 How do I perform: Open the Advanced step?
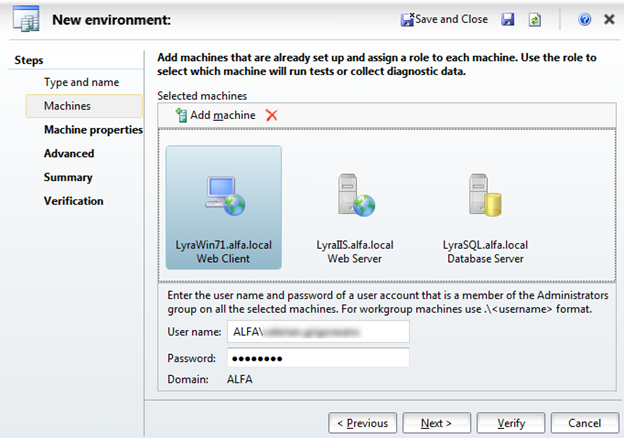click(x=69, y=154)
